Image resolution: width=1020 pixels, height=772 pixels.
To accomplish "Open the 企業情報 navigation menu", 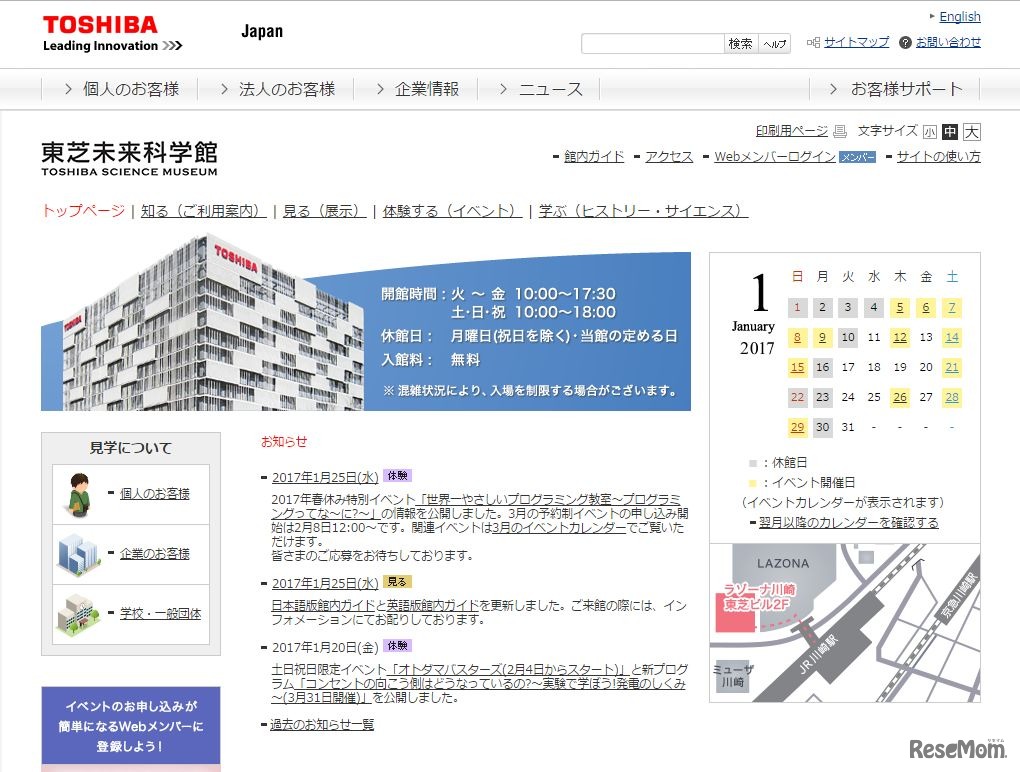I will coord(418,89).
